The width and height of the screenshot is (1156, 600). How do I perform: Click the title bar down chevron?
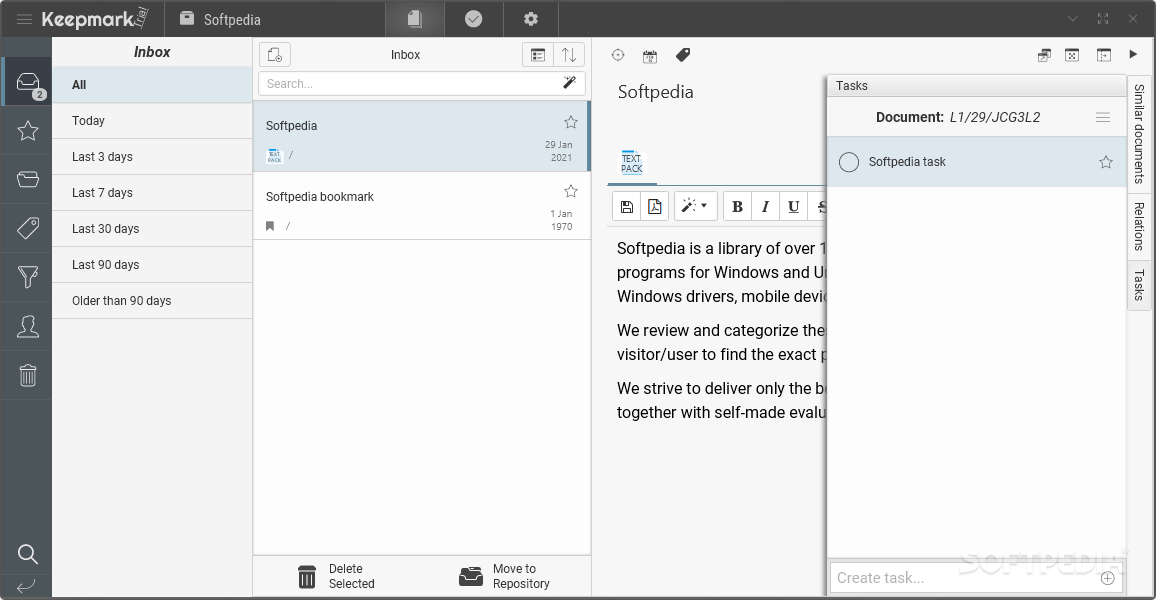[x=1073, y=19]
